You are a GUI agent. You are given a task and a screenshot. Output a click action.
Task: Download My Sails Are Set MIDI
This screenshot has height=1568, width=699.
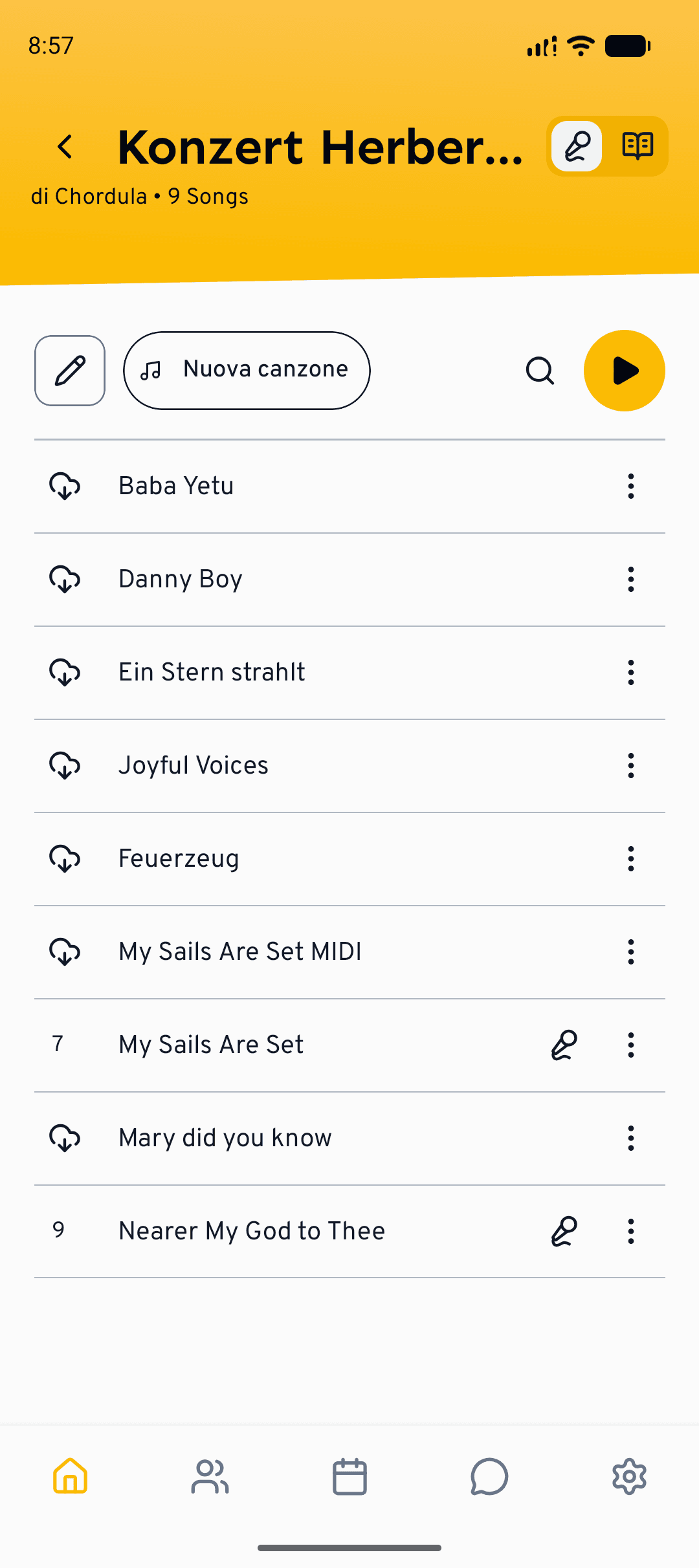[x=65, y=952]
